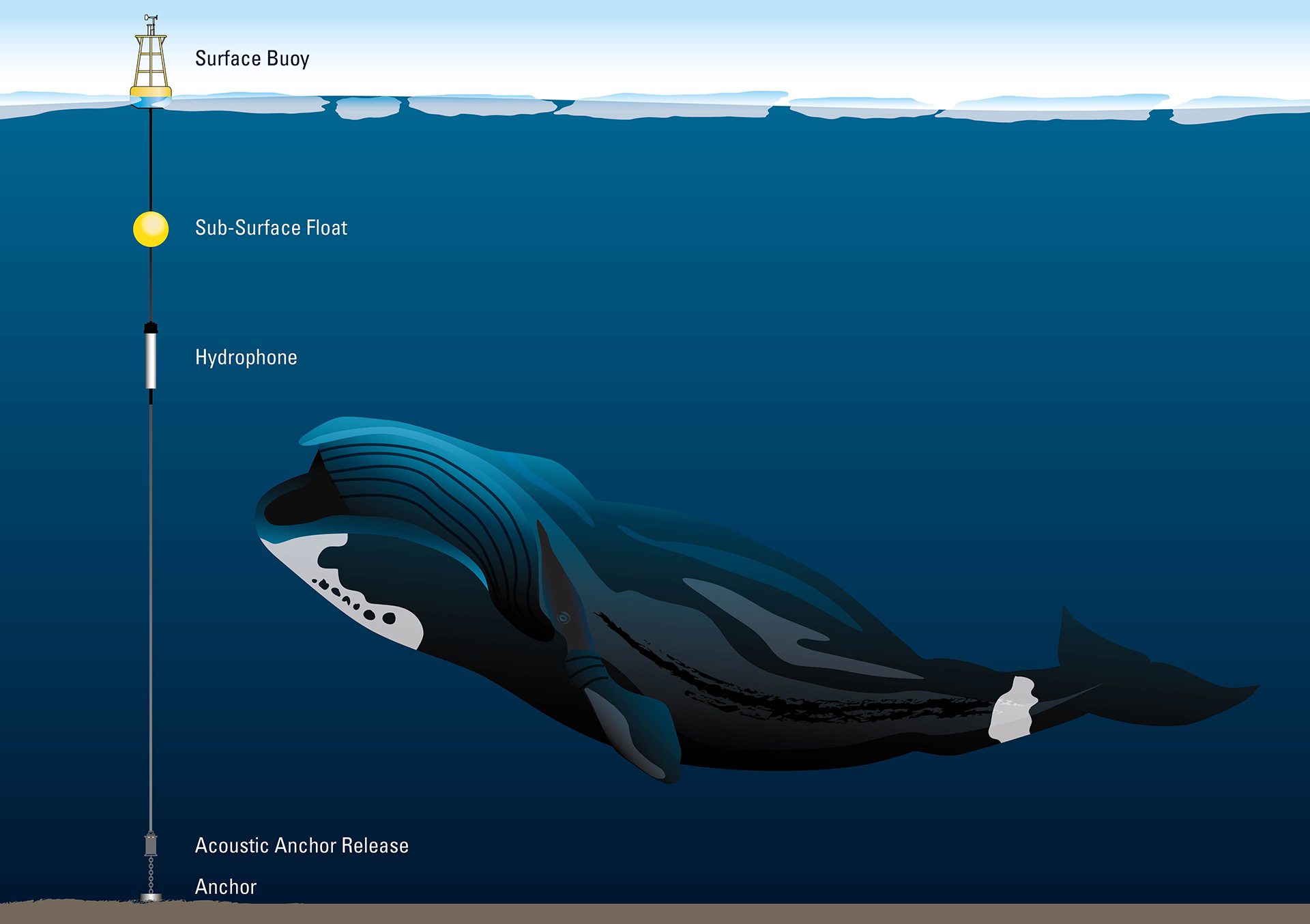Click the gray acoustic anchor release device
Screen dimensions: 1310x924
point(151,845)
